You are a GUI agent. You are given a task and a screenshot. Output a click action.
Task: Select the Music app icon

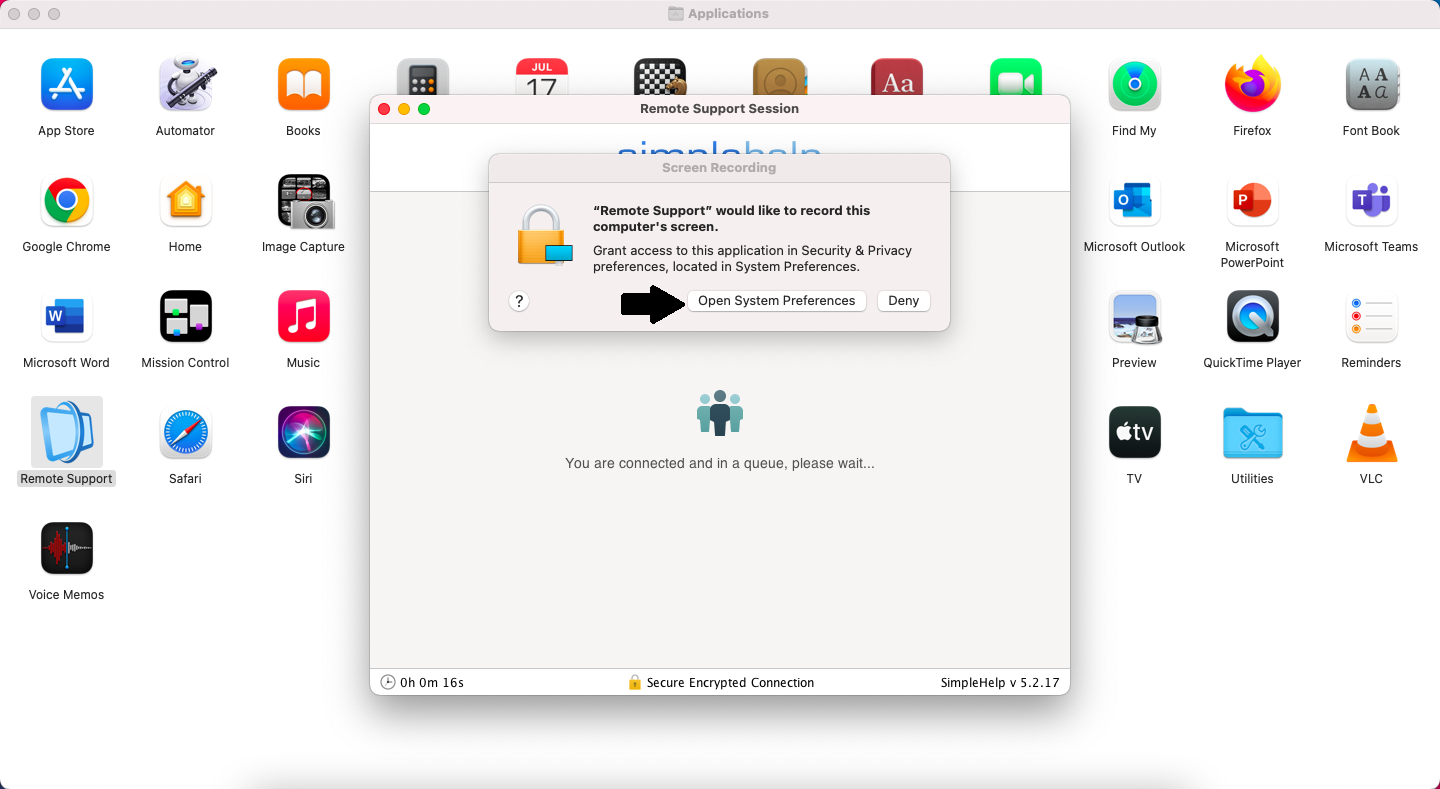coord(303,317)
